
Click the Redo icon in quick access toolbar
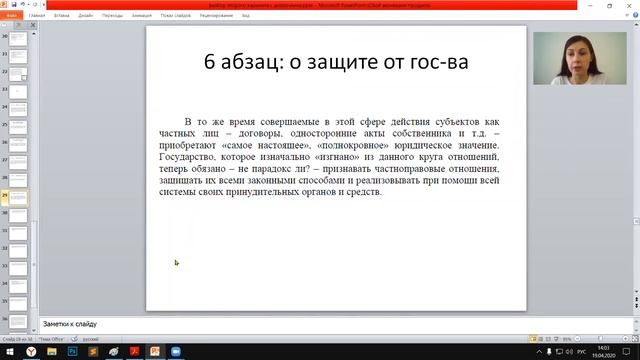pyautogui.click(x=35, y=4)
